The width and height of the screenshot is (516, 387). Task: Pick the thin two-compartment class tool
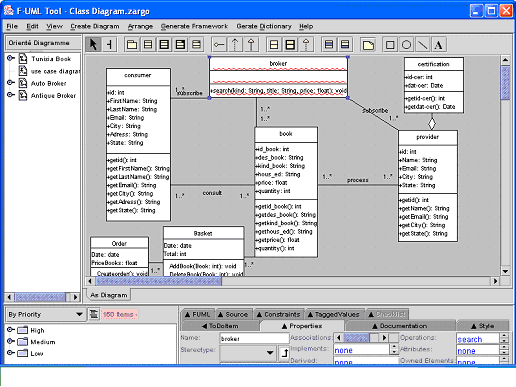tap(274, 44)
